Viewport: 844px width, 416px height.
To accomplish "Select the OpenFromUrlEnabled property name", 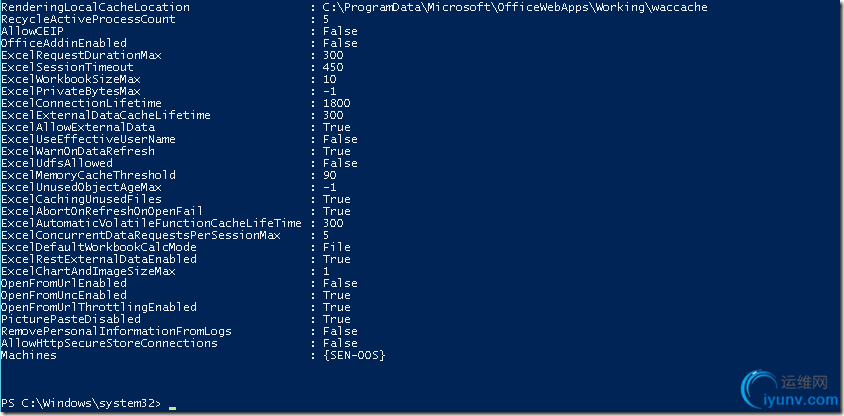I will tap(64, 283).
